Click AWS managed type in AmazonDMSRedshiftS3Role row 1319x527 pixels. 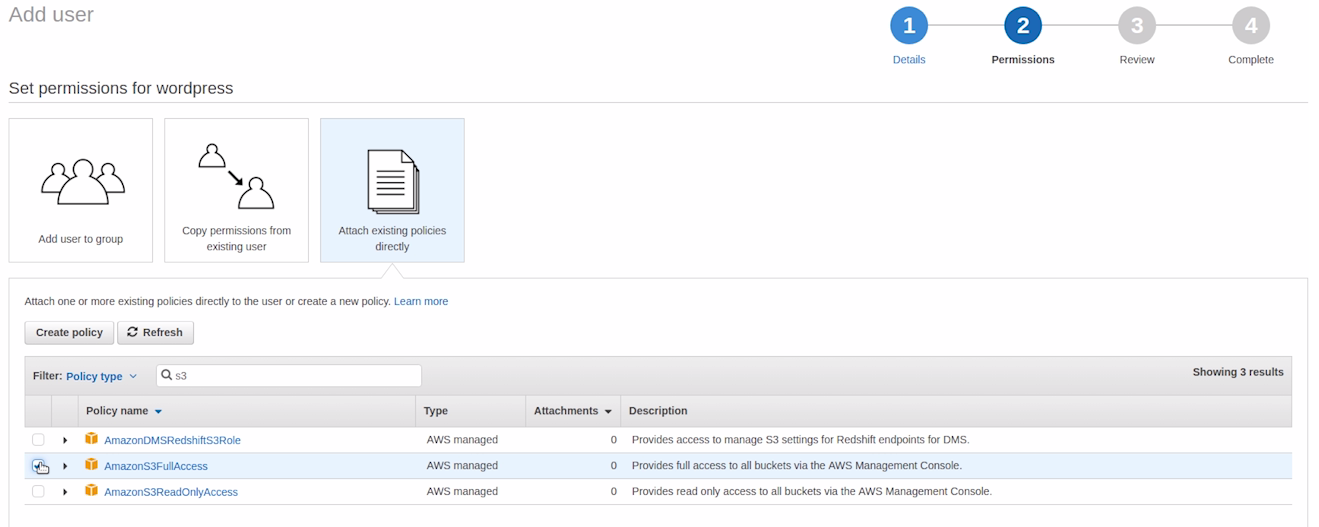click(x=462, y=440)
